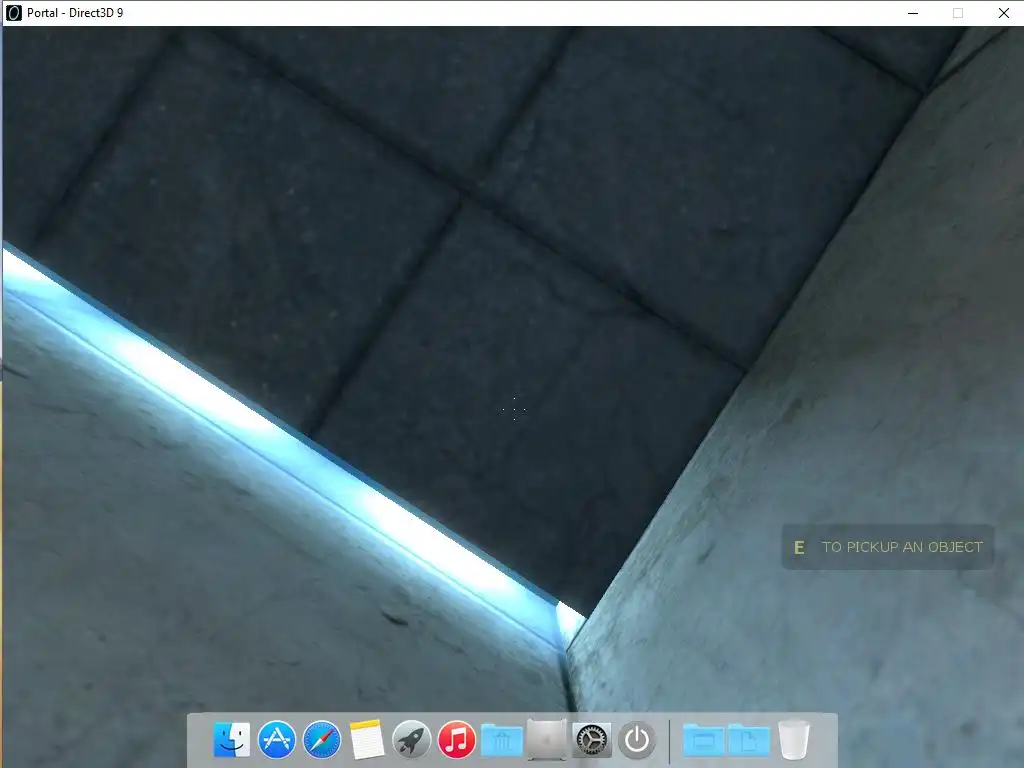Click the Portal - Direct3D 9 title text
Viewport: 1024px width, 768px height.
pyautogui.click(x=75, y=12)
